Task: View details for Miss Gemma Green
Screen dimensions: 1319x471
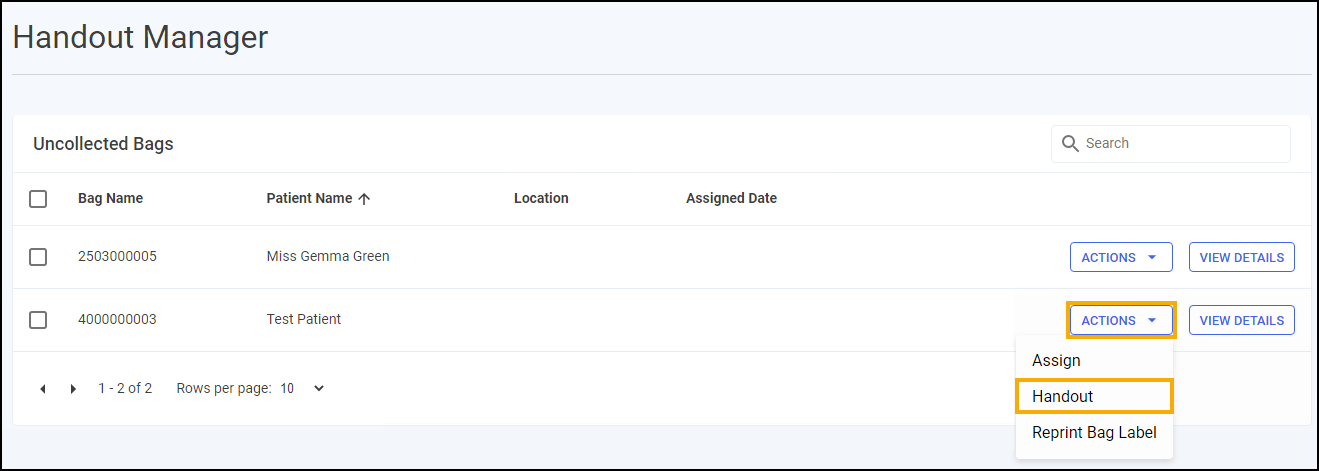Action: [1241, 257]
